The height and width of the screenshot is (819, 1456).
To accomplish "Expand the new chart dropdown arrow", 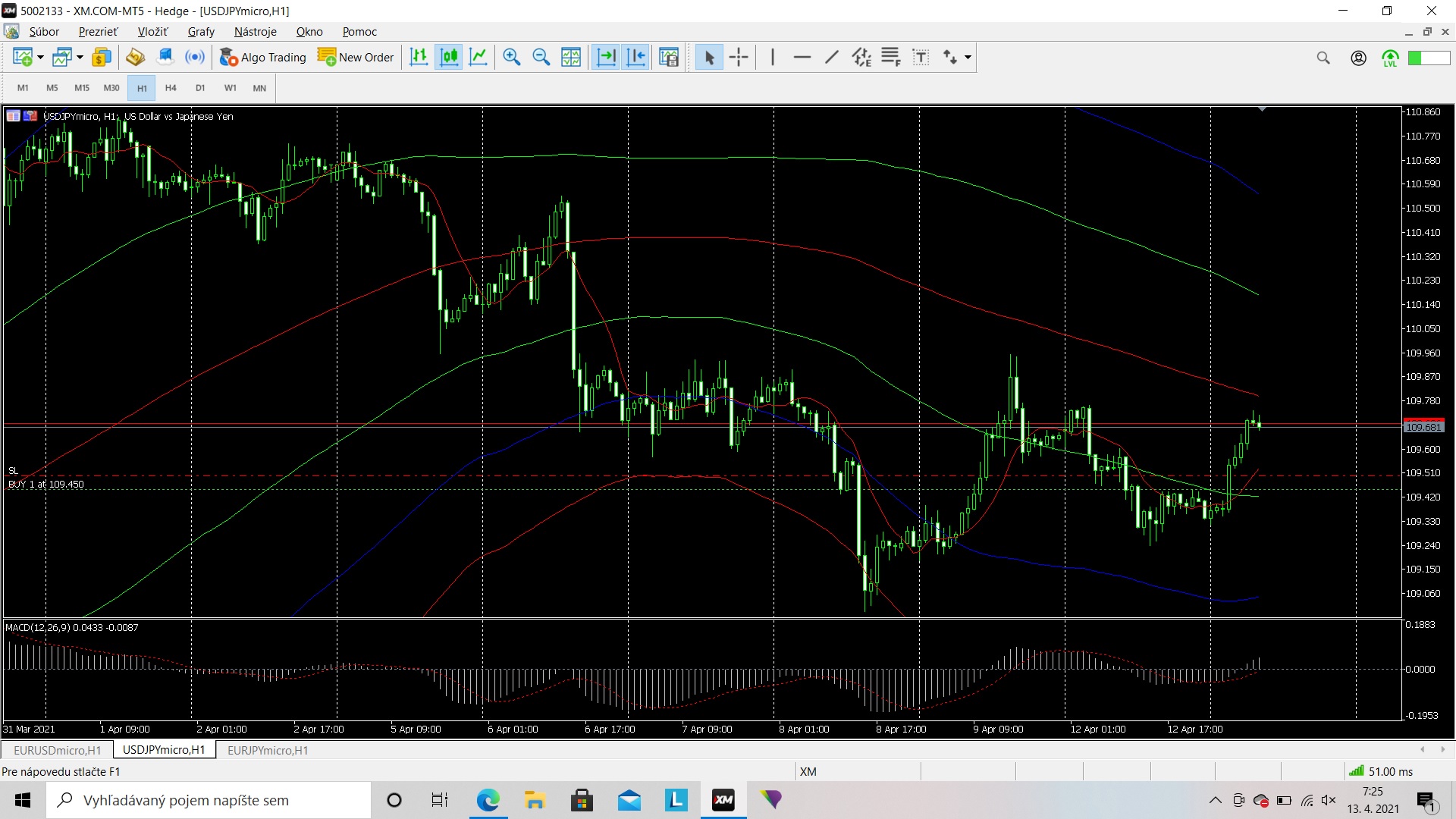I will click(41, 57).
